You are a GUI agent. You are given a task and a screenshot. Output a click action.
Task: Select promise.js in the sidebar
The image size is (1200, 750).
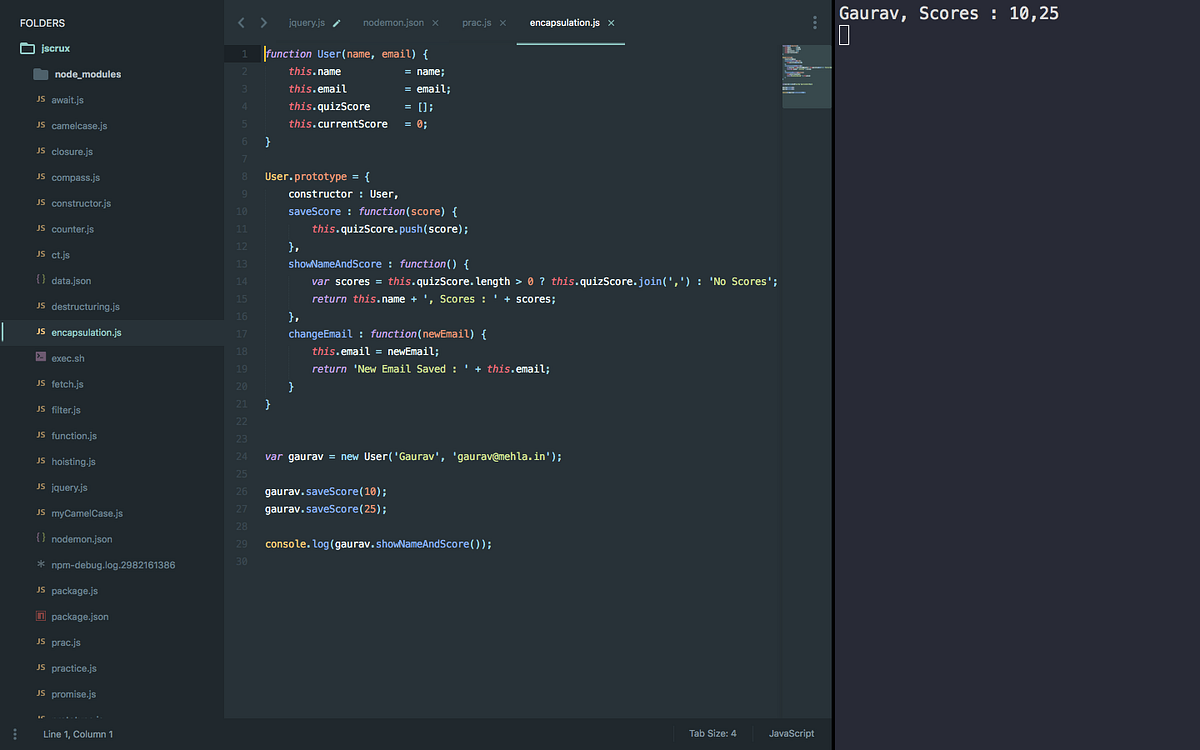(73, 693)
